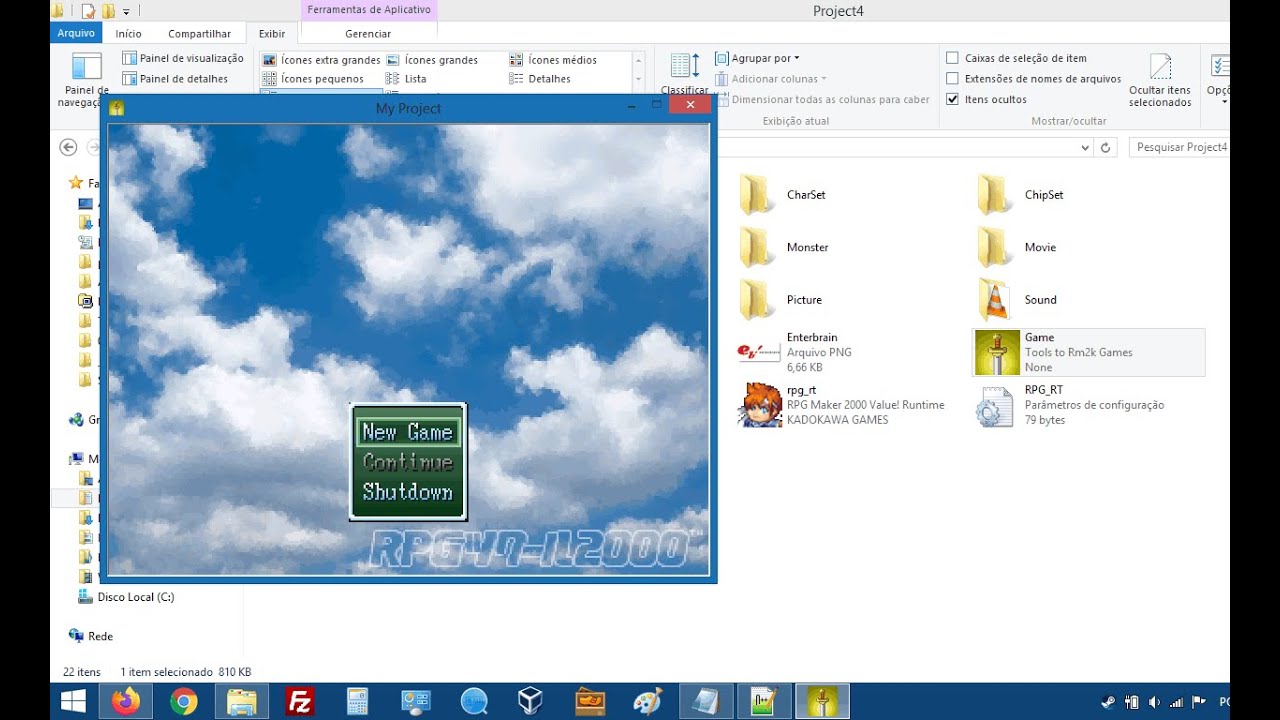1280x720 pixels.
Task: Choose Ícones pequenos layout
Action: click(x=313, y=79)
